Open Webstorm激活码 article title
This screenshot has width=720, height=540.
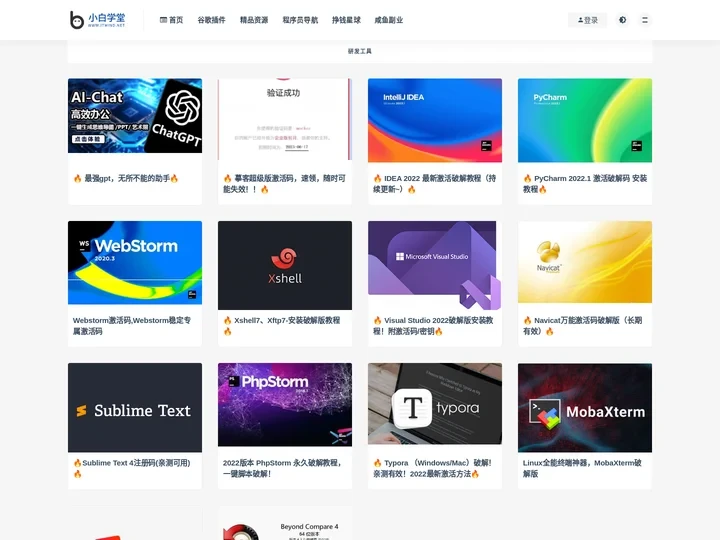[132, 326]
